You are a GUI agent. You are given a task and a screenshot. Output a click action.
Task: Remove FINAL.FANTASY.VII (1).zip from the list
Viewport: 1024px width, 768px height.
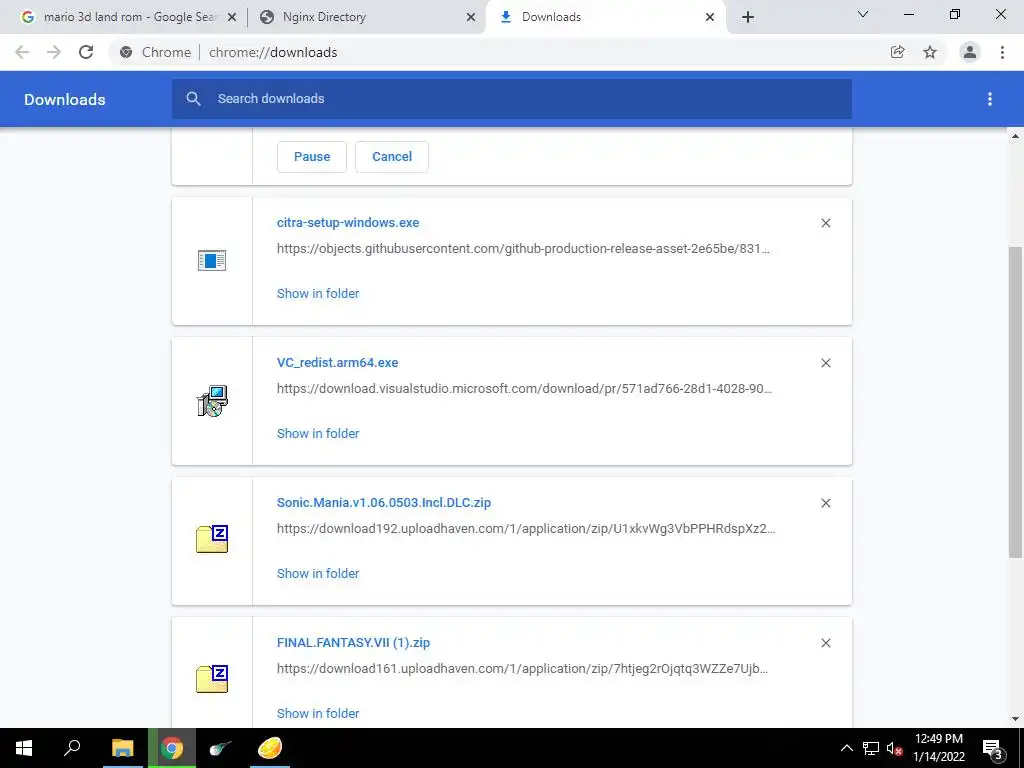[825, 643]
